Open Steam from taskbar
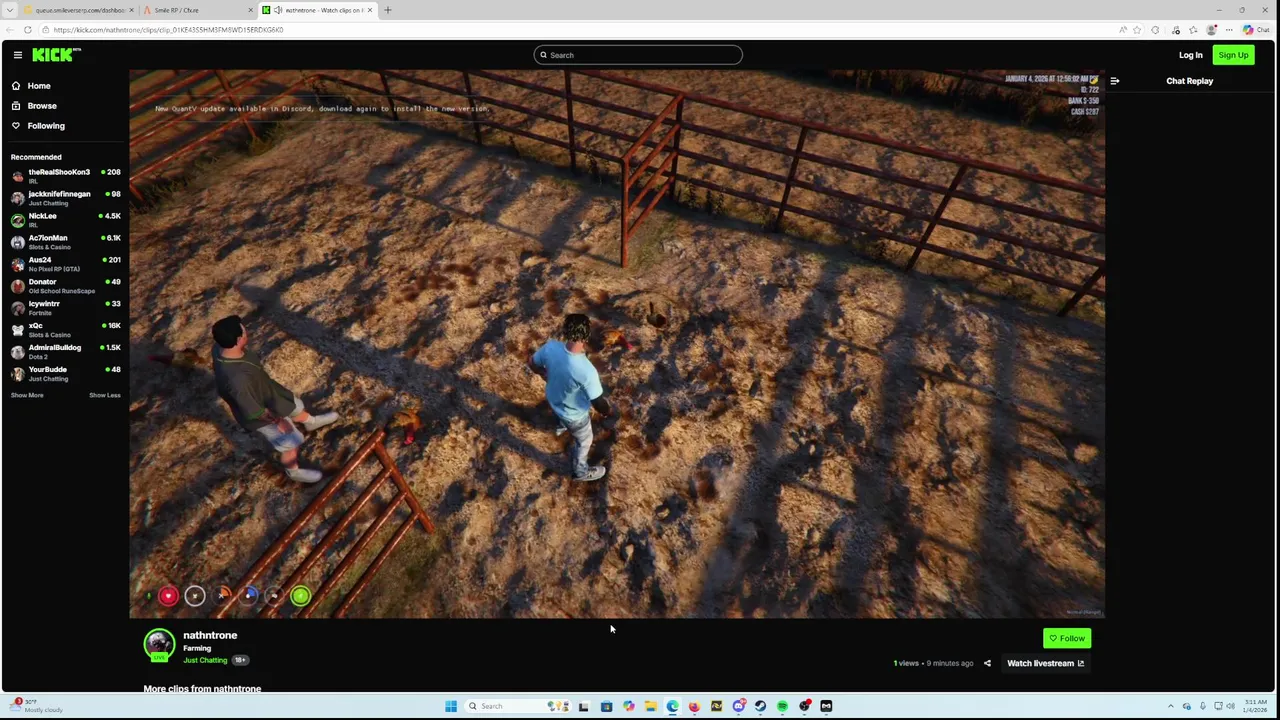The image size is (1280, 720). tap(760, 706)
